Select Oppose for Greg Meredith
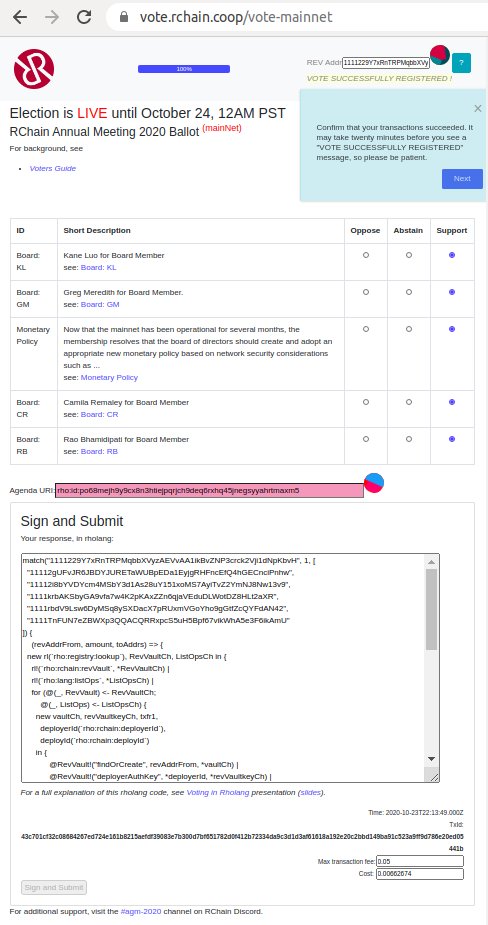Screen dimensions: 488x925 coord(366,292)
